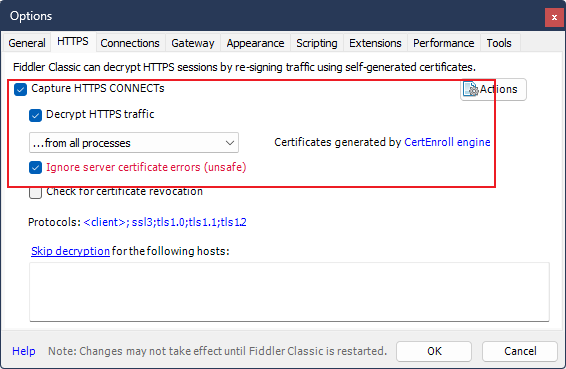Image resolution: width=566 pixels, height=369 pixels.
Task: Click inside the skip hosts text box
Action: (x=289, y=292)
